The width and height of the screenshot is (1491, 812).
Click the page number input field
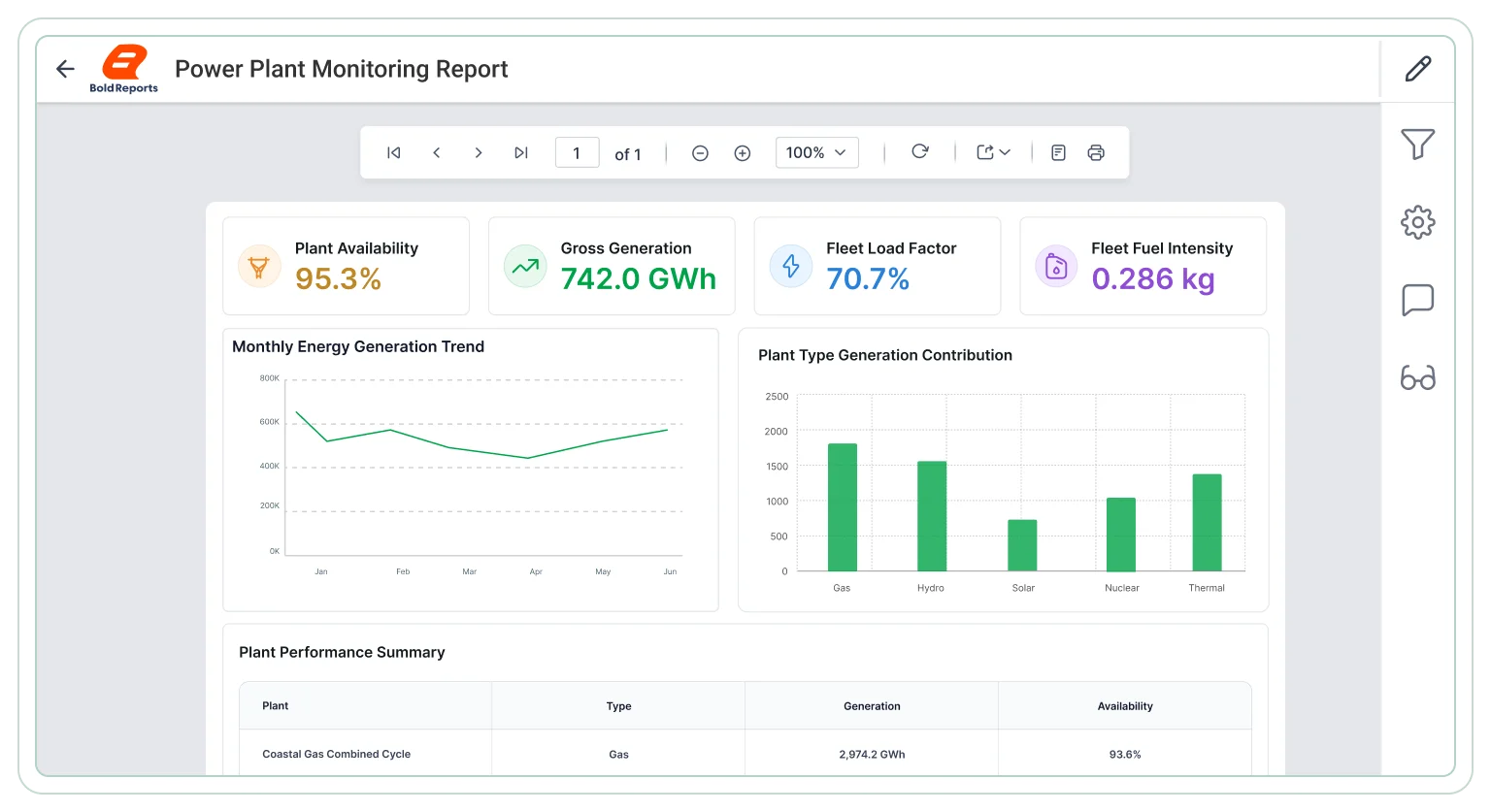[x=577, y=152]
